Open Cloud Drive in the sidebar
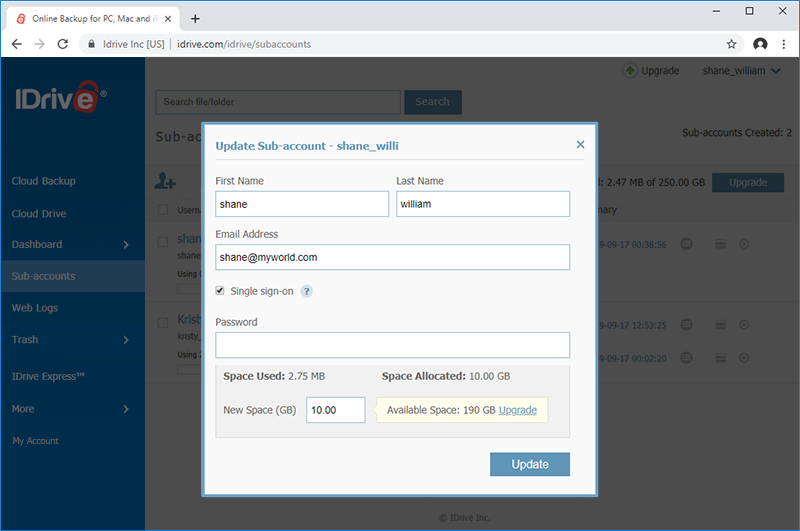This screenshot has width=800, height=531. (x=39, y=214)
